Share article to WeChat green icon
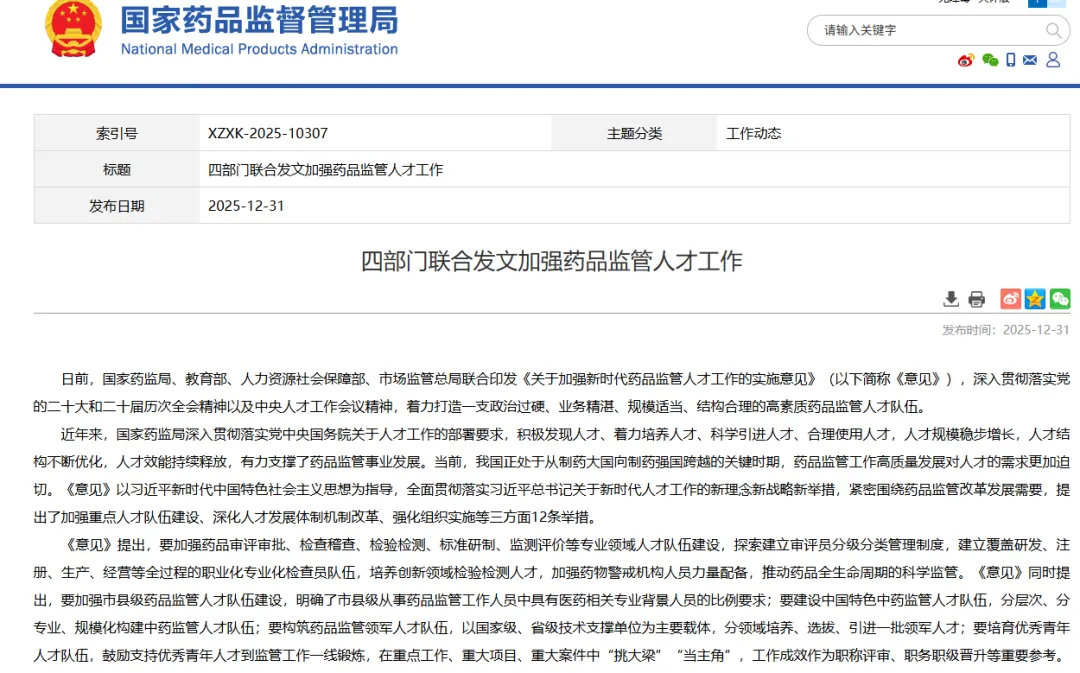The height and width of the screenshot is (673, 1080). coord(1059,298)
